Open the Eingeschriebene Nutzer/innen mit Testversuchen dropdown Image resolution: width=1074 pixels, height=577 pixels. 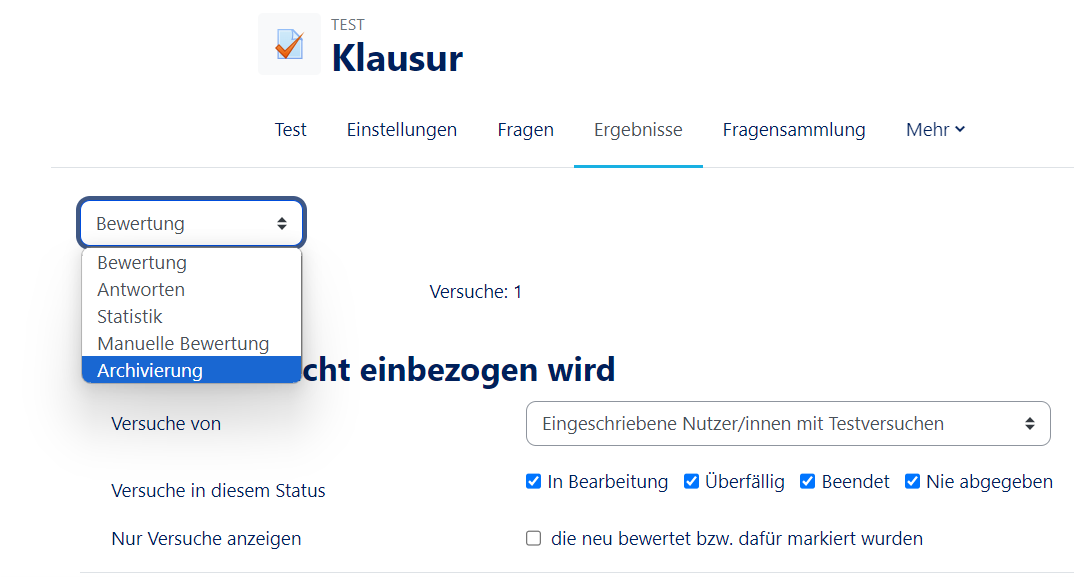click(x=788, y=424)
